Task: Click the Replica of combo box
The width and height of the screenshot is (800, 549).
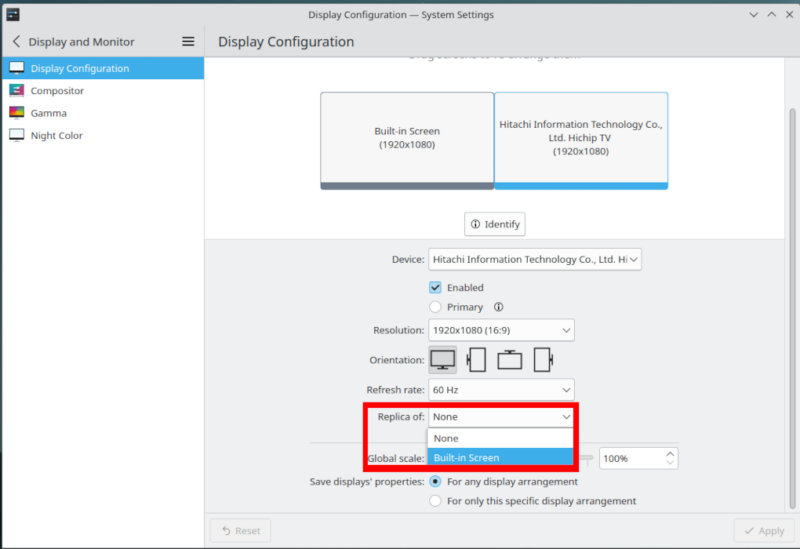Action: click(x=501, y=417)
